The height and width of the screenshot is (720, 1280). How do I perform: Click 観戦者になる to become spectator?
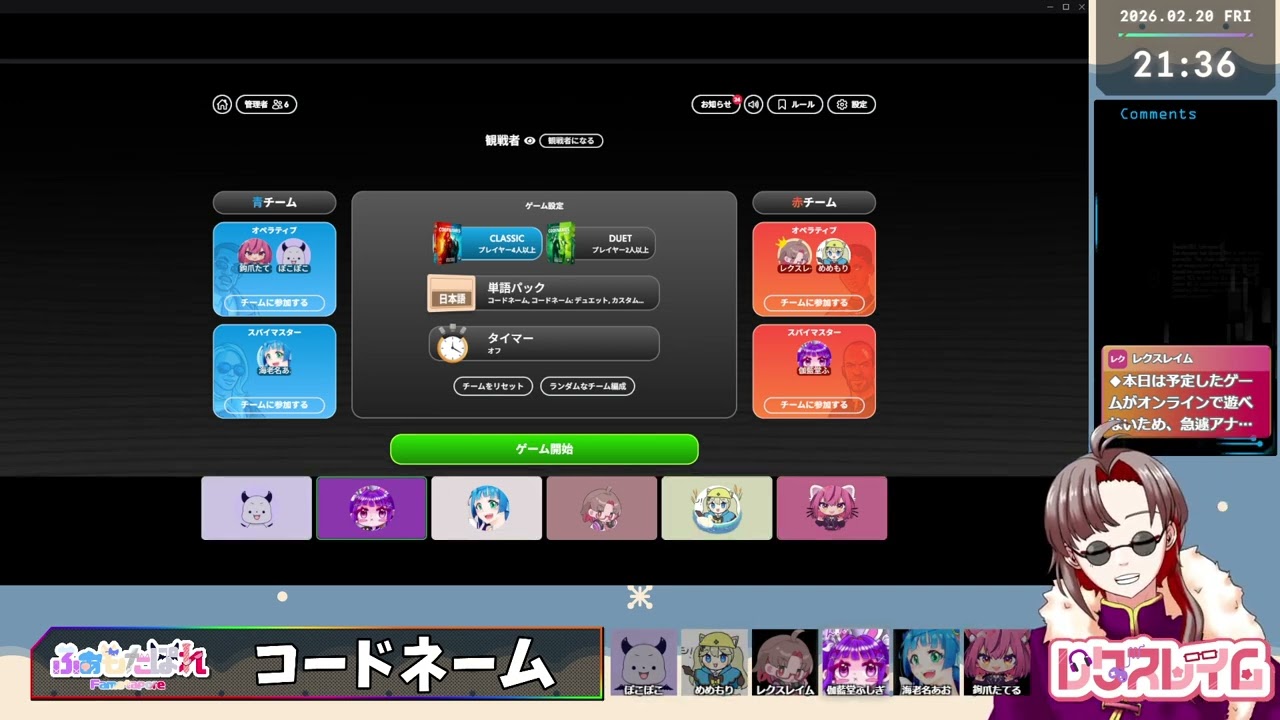tap(571, 141)
